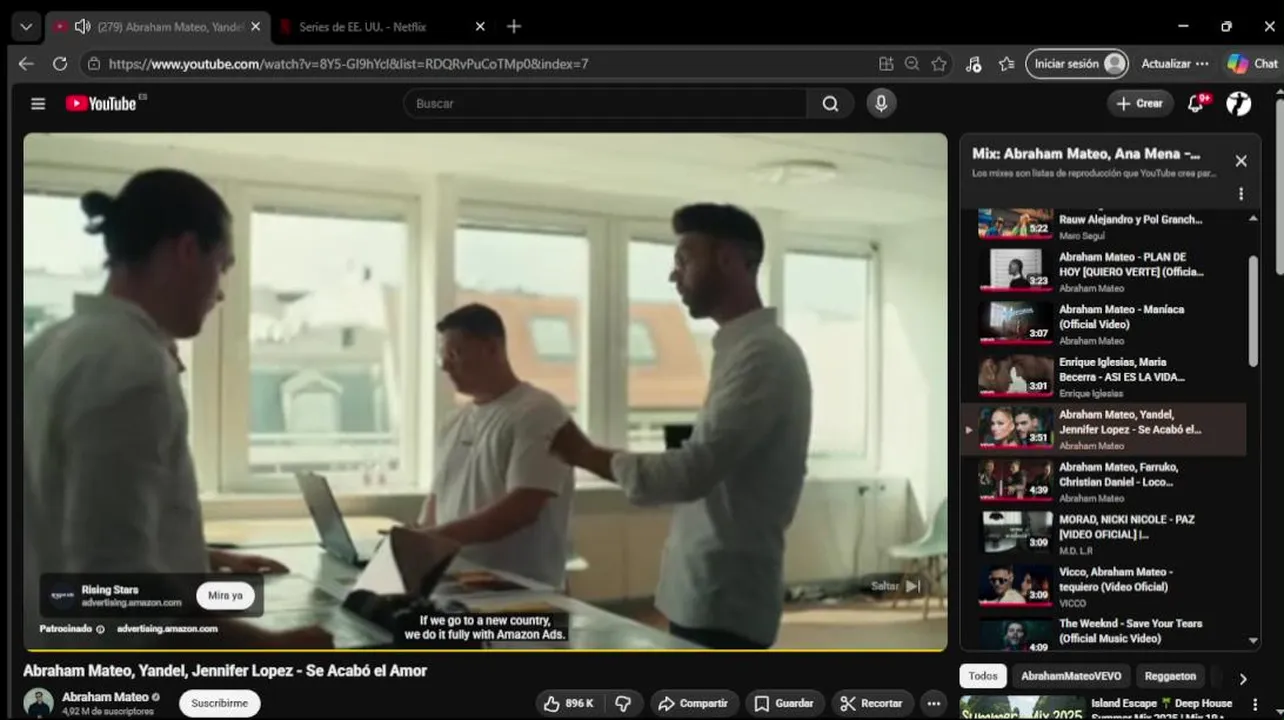Open the tab list dropdown arrow
The image size is (1284, 720).
pos(26,27)
